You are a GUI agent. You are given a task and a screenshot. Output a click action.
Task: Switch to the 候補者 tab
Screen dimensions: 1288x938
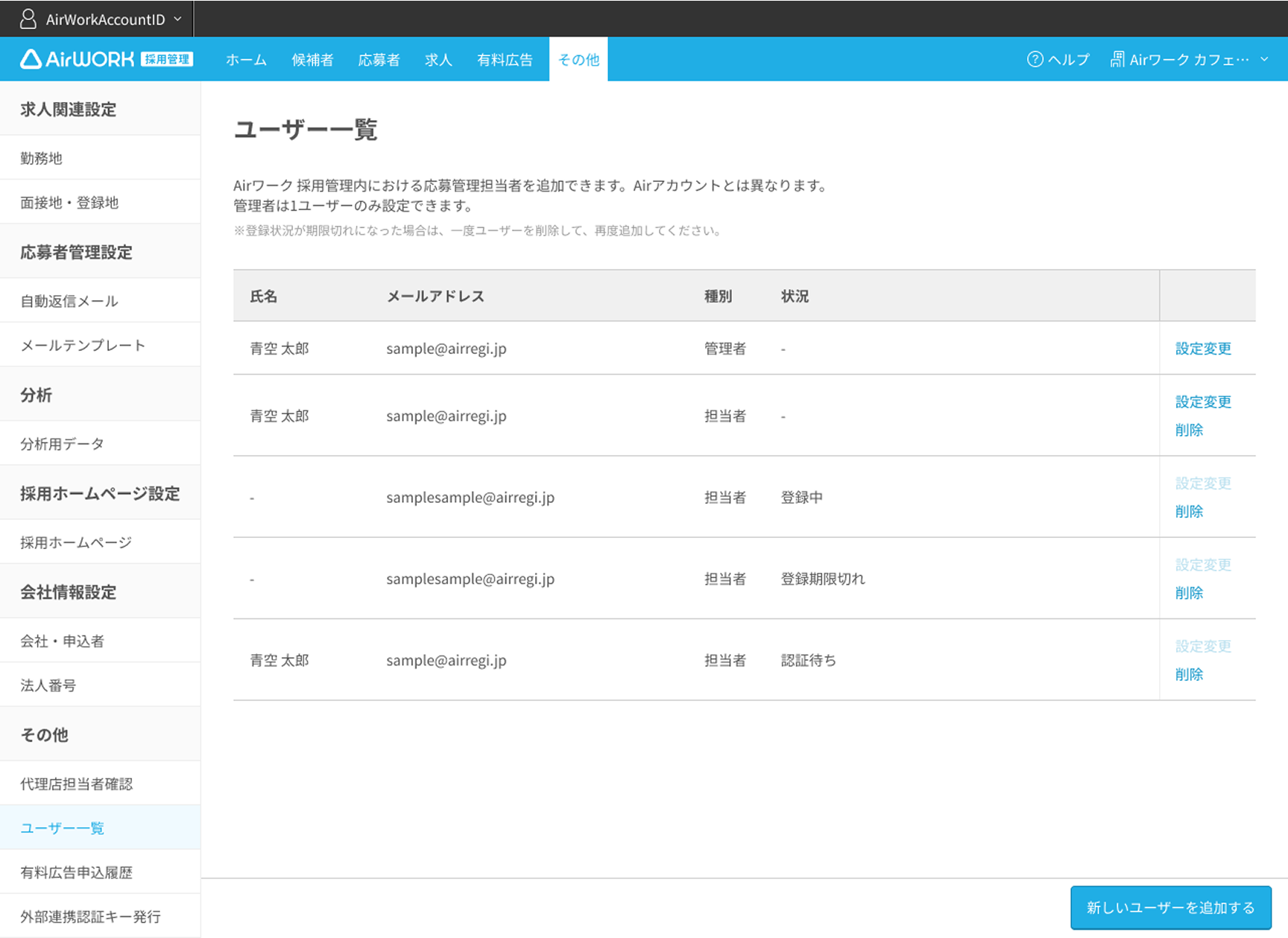312,59
